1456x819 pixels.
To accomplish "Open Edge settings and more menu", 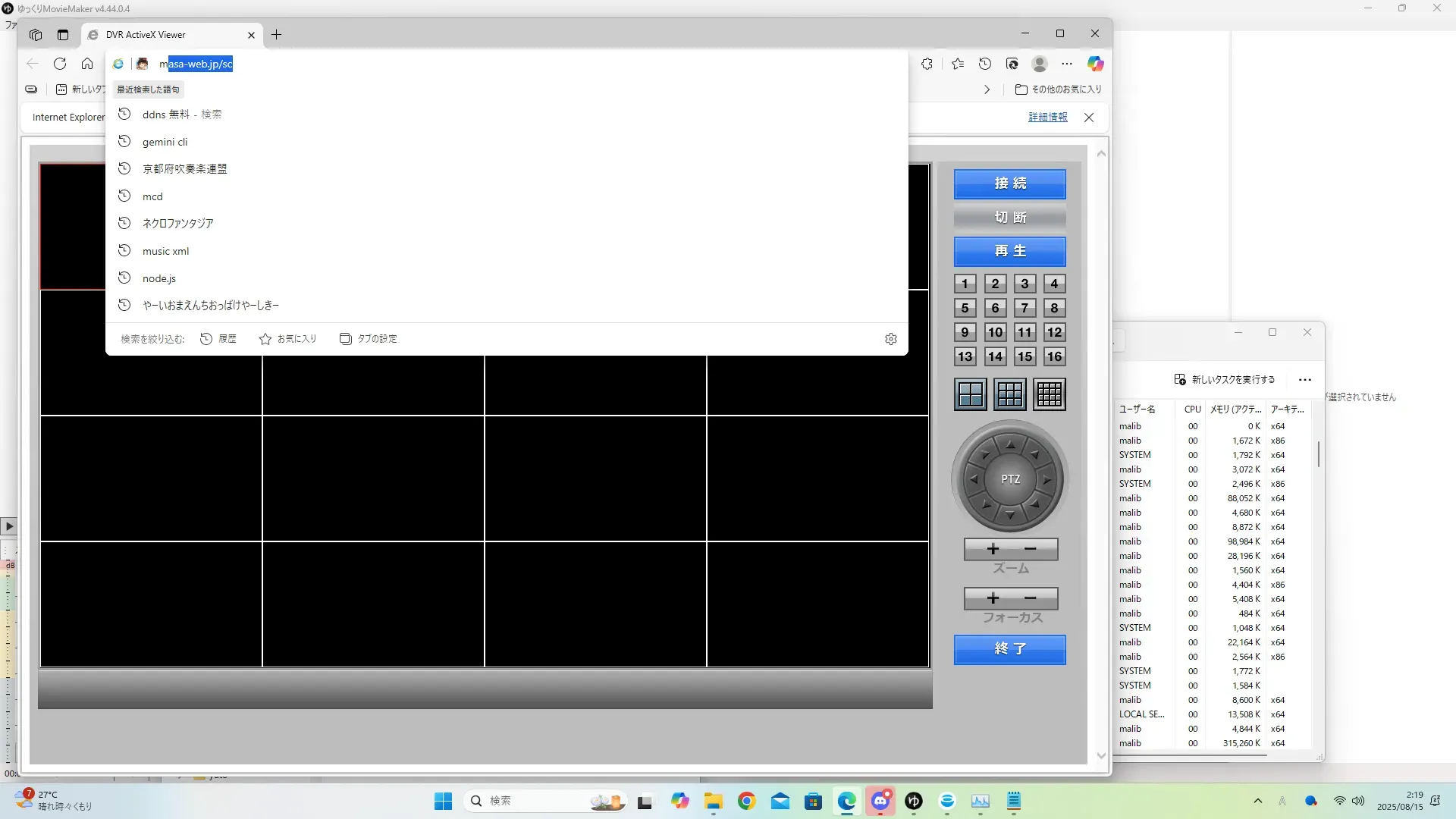I will point(1067,64).
